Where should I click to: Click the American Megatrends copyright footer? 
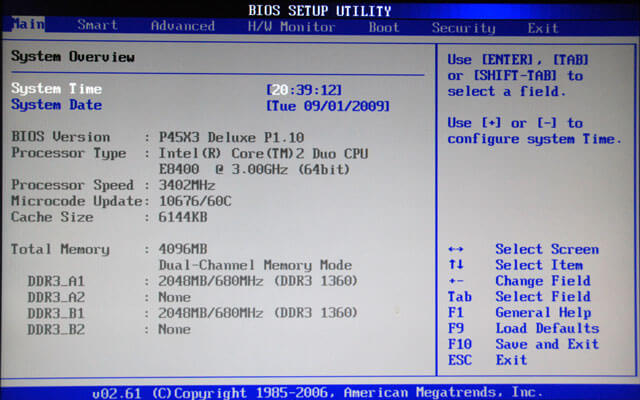318,393
